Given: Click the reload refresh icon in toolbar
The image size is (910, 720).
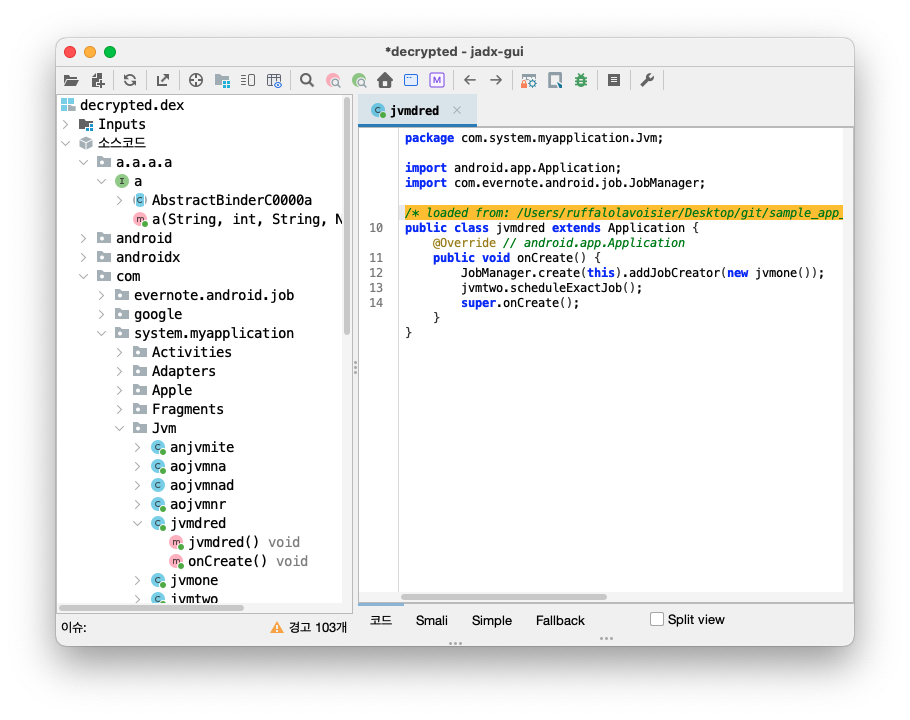Looking at the screenshot, I should [x=130, y=80].
